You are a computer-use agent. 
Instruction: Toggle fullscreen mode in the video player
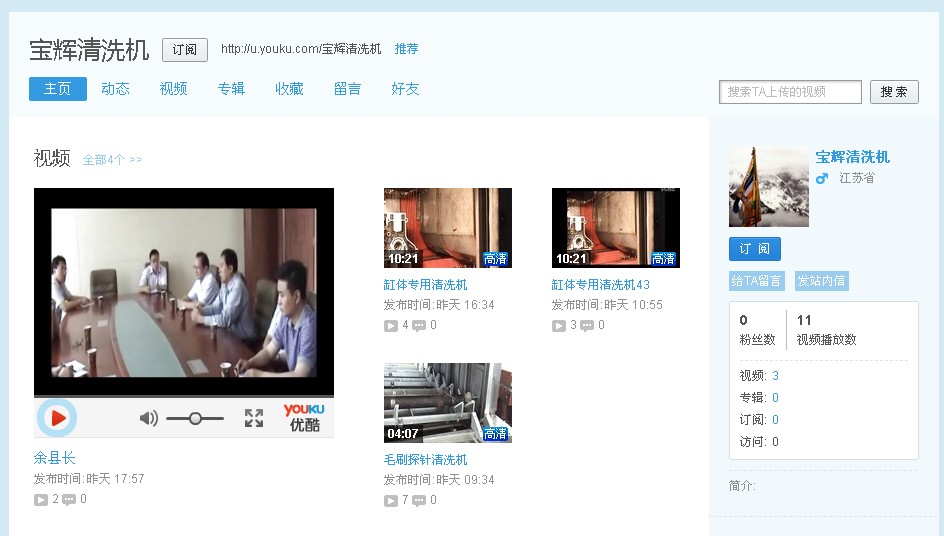[x=254, y=418]
